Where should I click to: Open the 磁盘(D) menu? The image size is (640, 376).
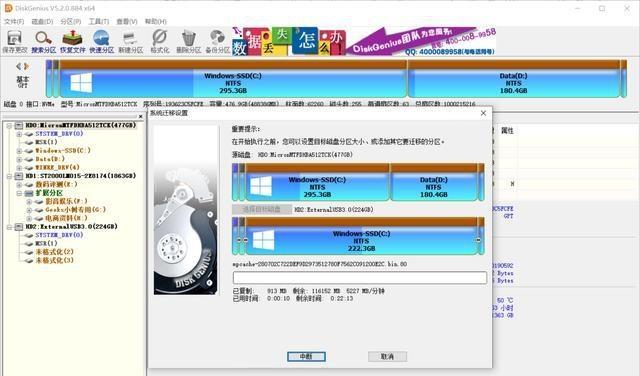pyautogui.click(x=42, y=21)
